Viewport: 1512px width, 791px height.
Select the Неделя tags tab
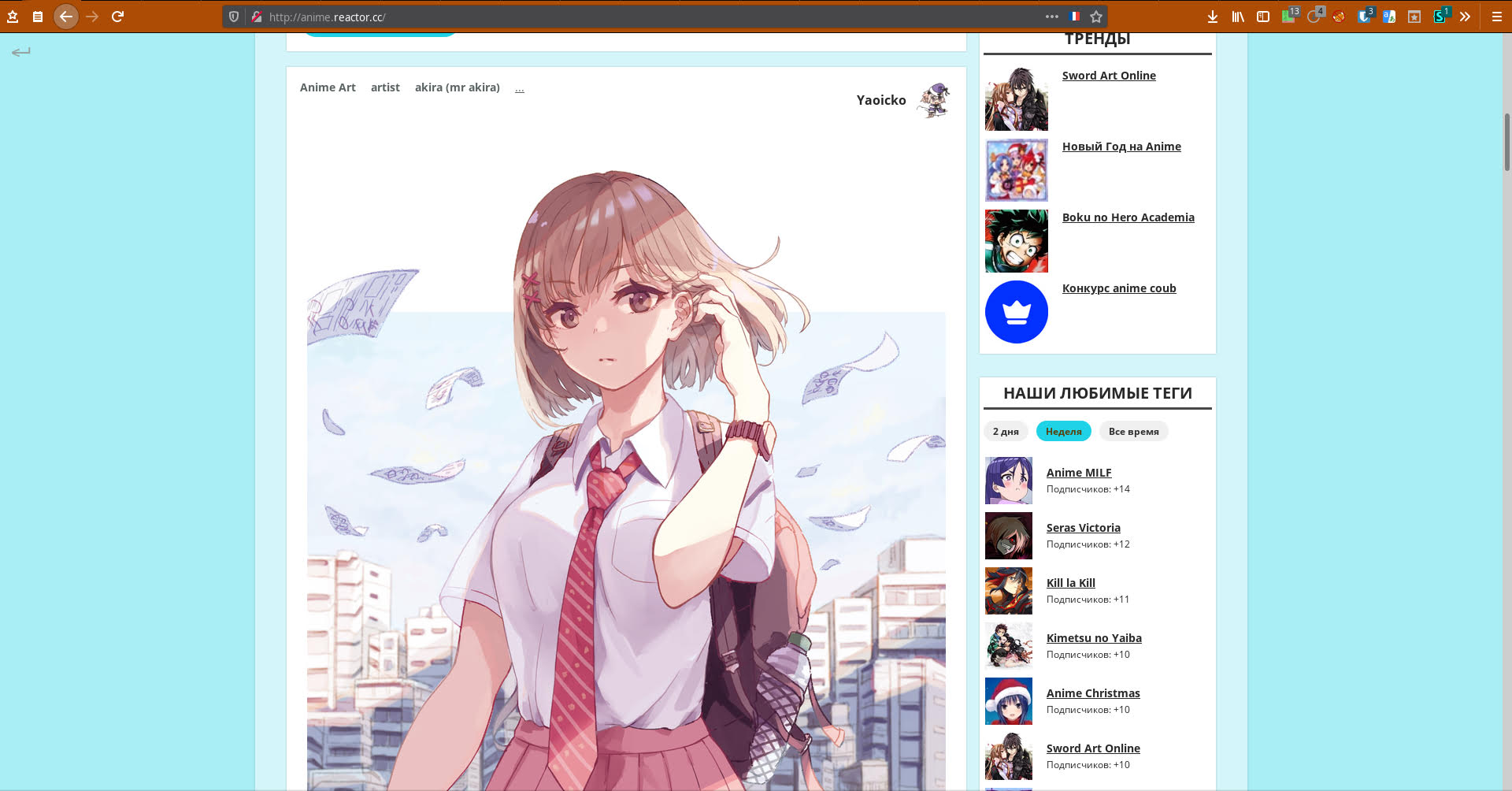coord(1064,432)
